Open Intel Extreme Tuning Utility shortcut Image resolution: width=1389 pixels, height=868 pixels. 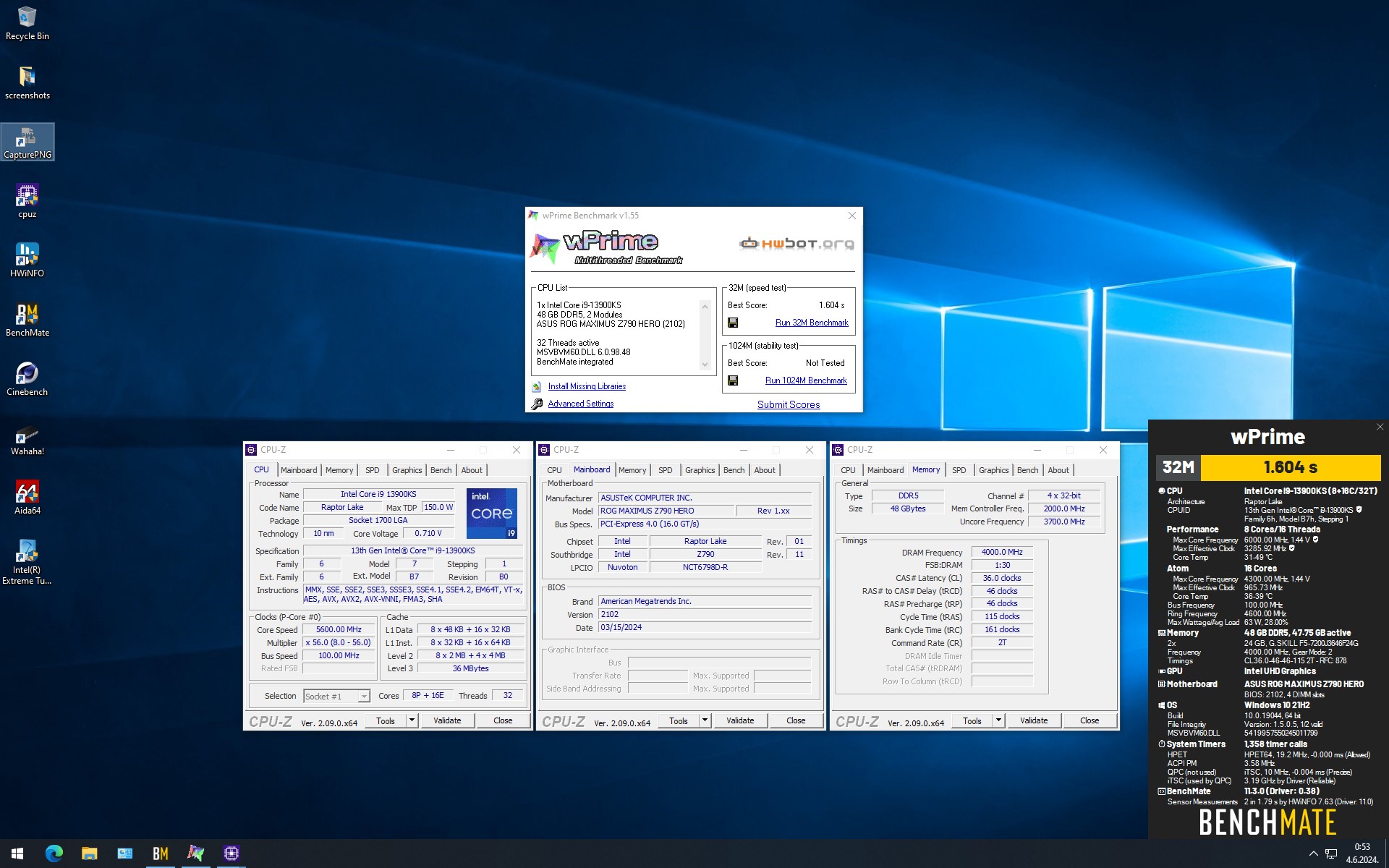[27, 561]
